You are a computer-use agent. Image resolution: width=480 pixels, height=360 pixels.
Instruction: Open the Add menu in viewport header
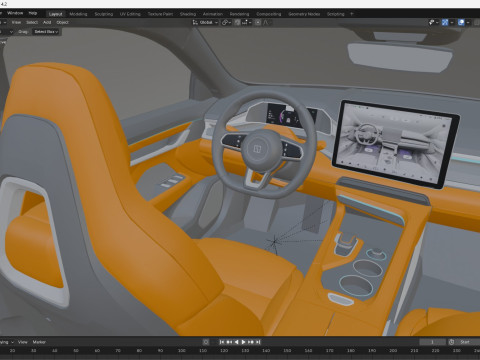47,22
